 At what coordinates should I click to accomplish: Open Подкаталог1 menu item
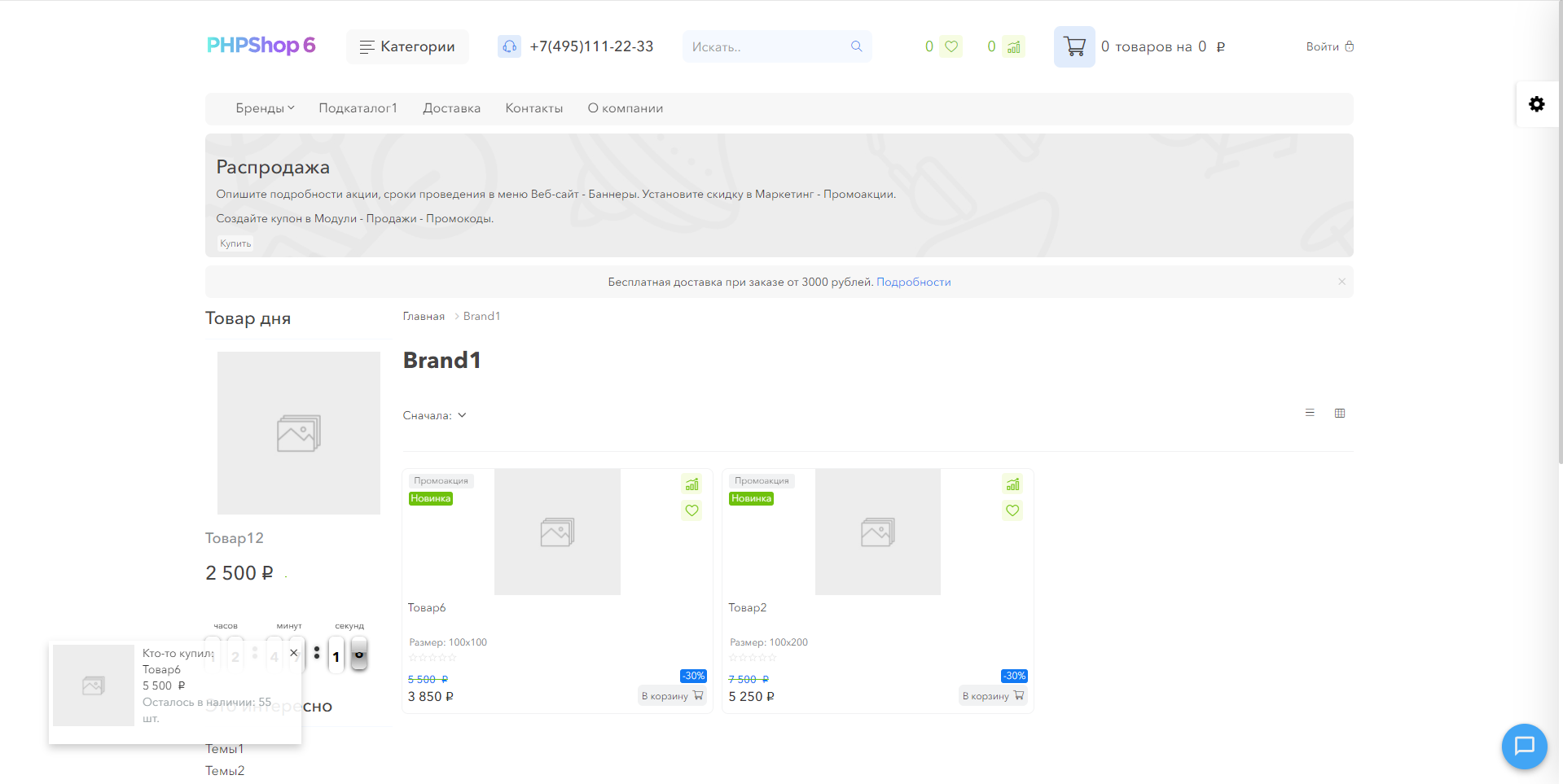click(x=358, y=108)
